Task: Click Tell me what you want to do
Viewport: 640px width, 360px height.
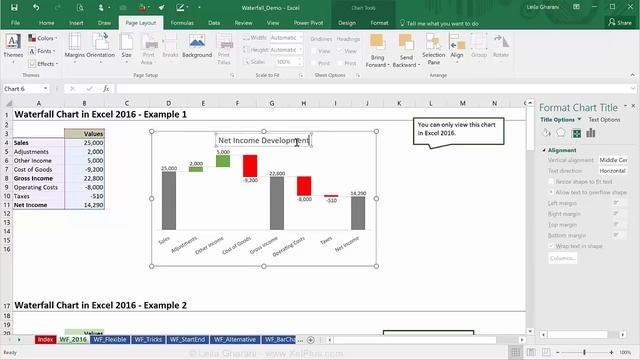Action: point(439,23)
